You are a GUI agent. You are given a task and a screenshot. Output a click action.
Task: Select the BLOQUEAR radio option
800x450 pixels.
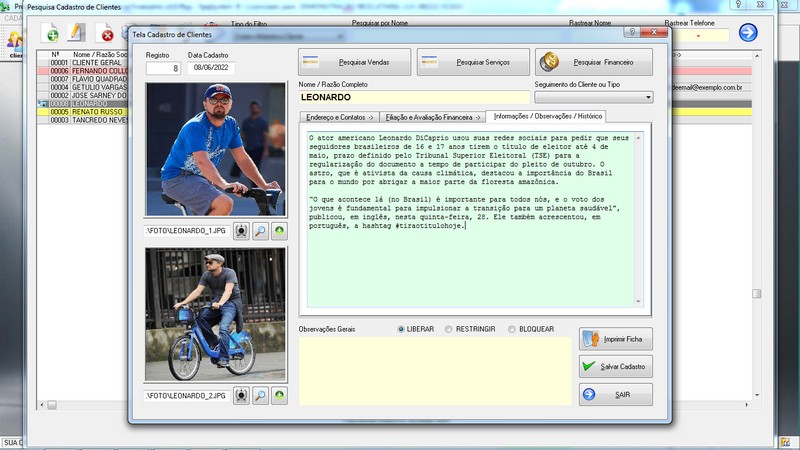coord(512,330)
